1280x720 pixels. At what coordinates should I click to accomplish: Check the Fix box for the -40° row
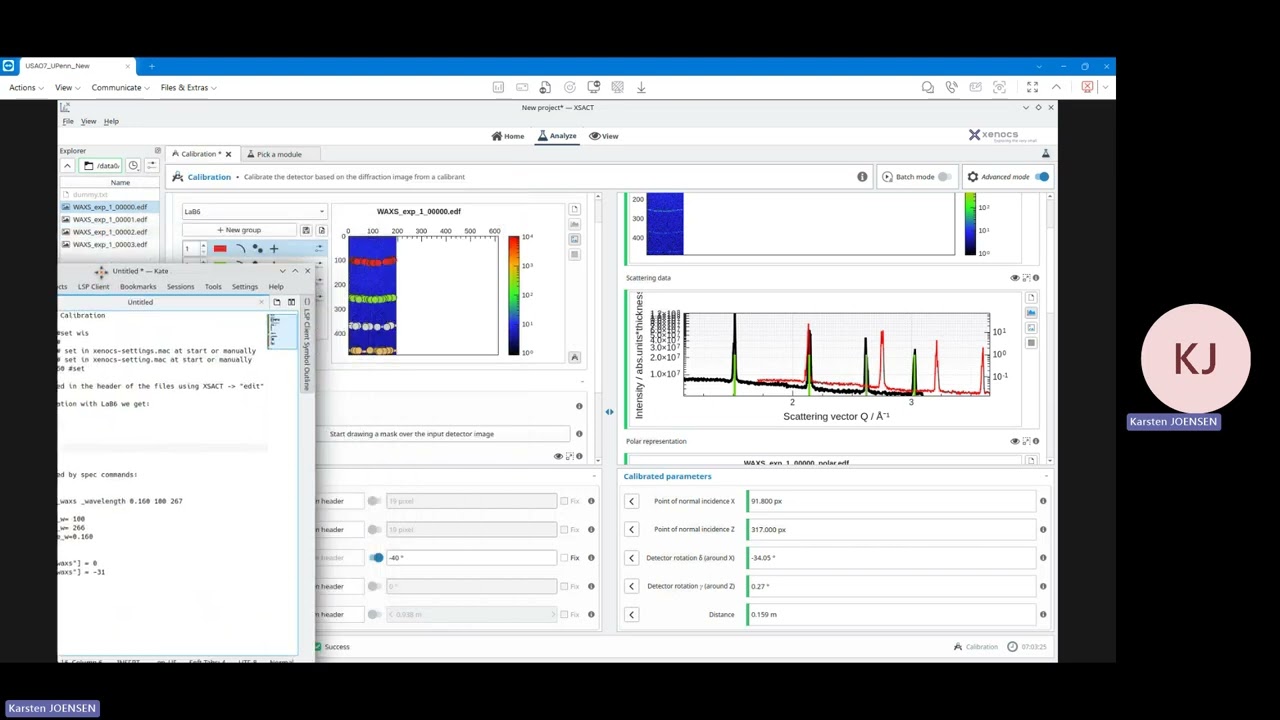click(x=564, y=558)
